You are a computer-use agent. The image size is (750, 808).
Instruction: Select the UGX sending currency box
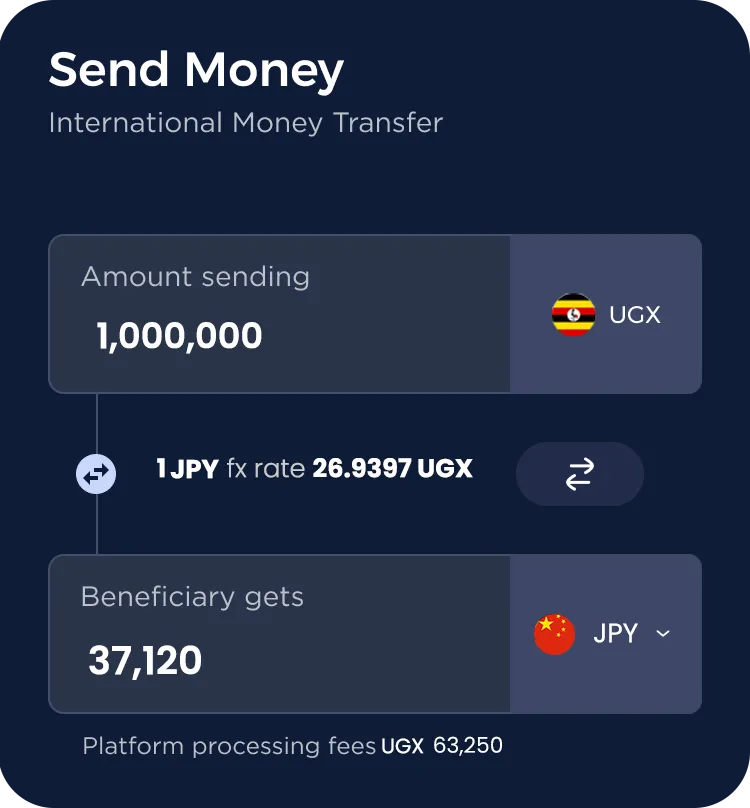click(606, 314)
